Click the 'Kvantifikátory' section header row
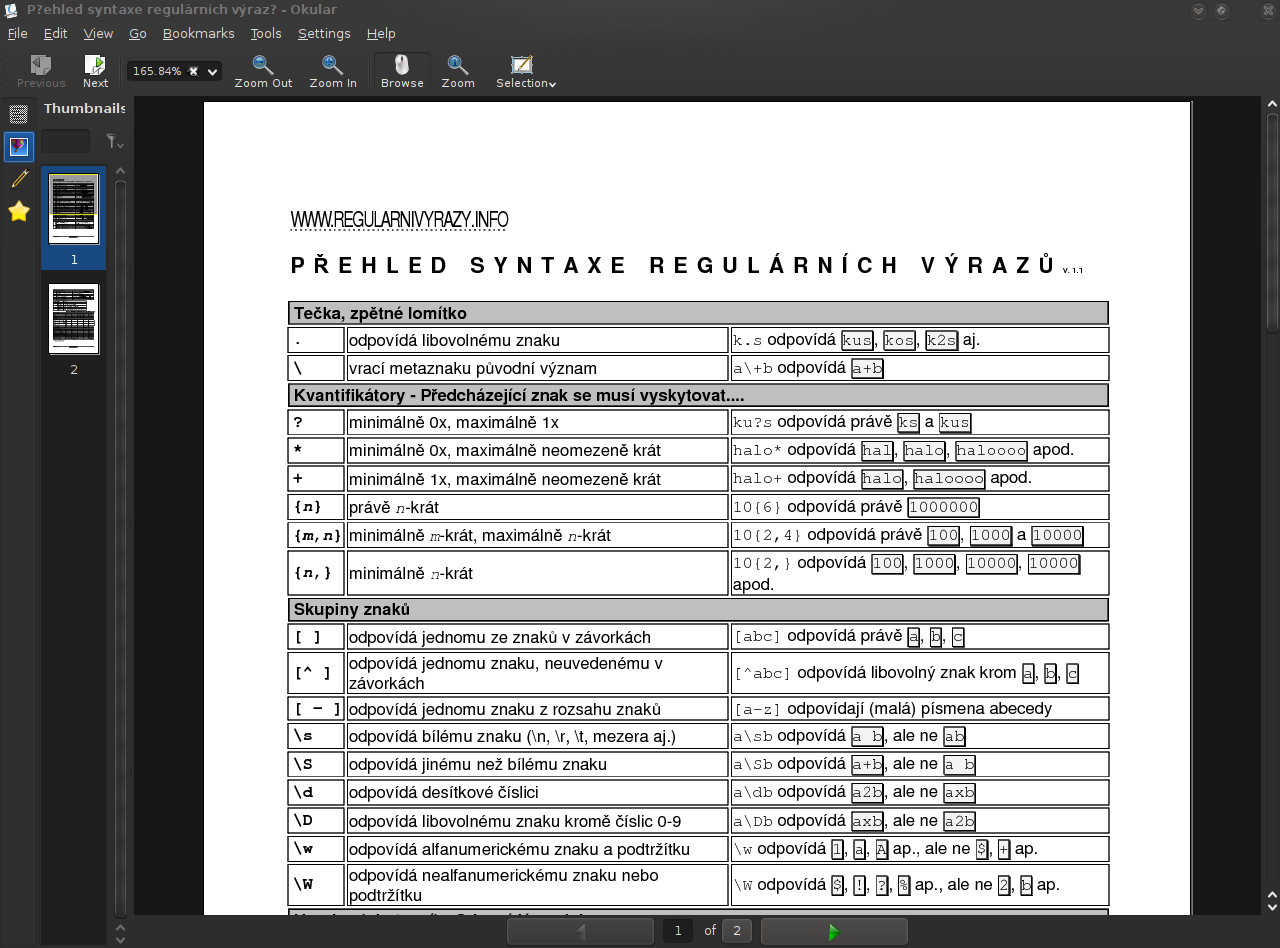 pyautogui.click(x=698, y=395)
